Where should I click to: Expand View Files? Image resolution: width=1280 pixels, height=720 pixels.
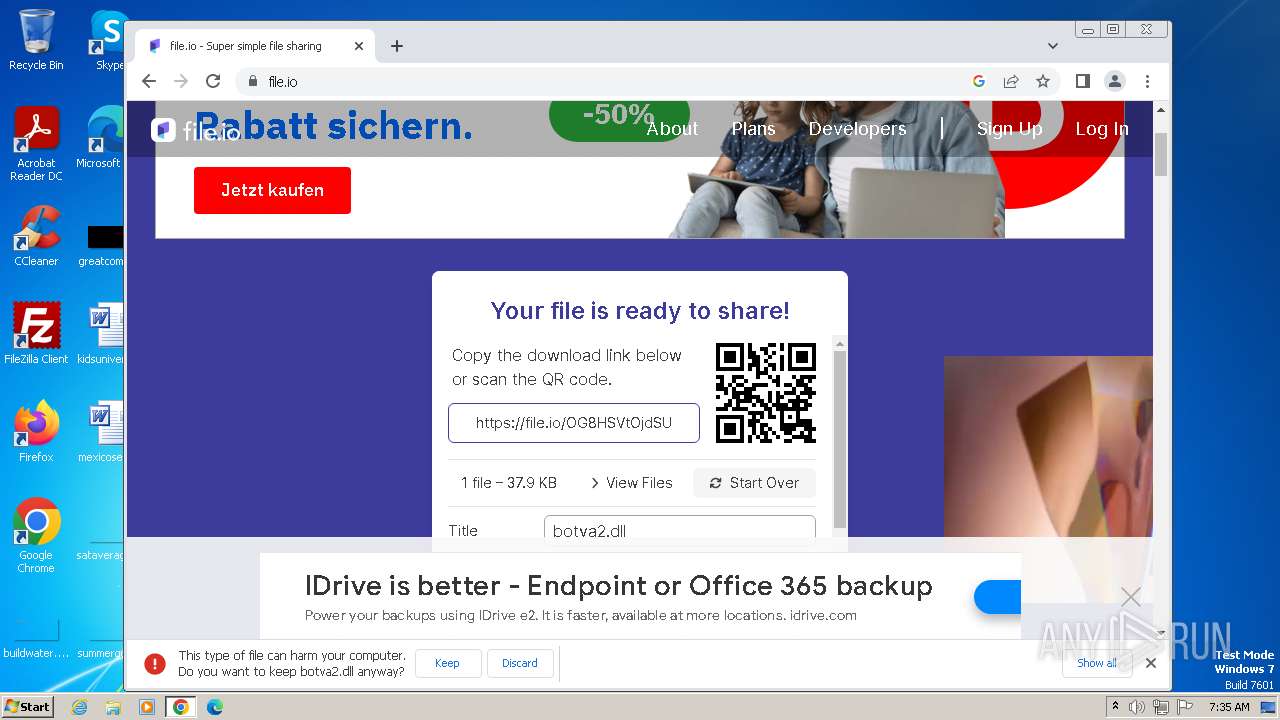point(631,483)
